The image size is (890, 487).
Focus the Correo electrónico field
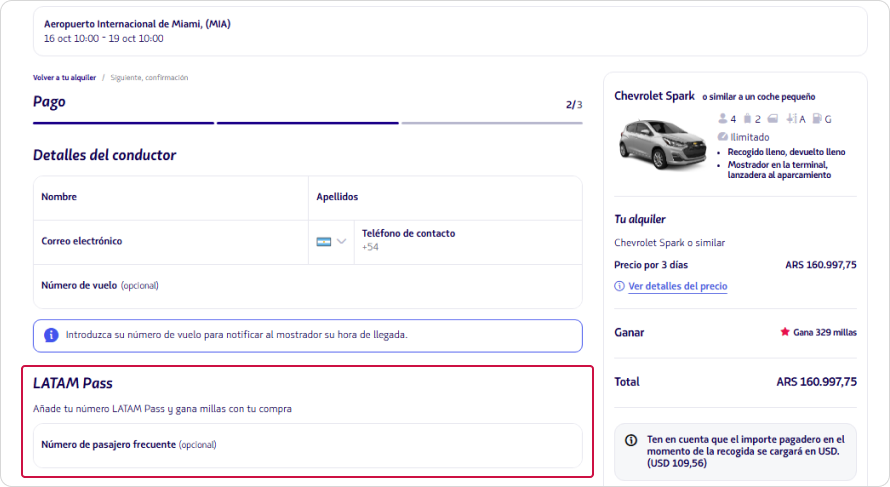(171, 242)
